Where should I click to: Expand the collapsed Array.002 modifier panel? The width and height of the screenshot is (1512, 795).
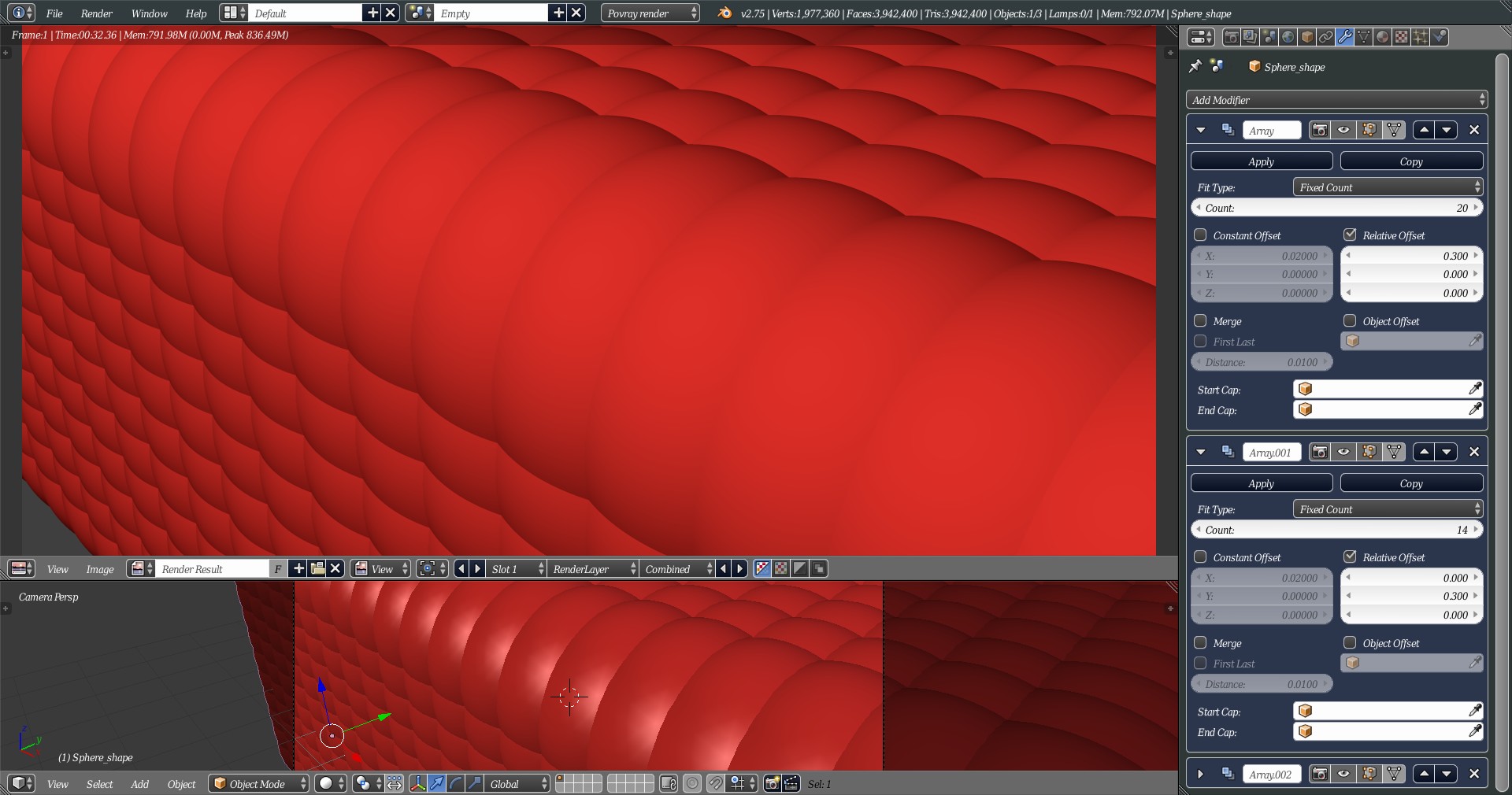pyautogui.click(x=1200, y=774)
